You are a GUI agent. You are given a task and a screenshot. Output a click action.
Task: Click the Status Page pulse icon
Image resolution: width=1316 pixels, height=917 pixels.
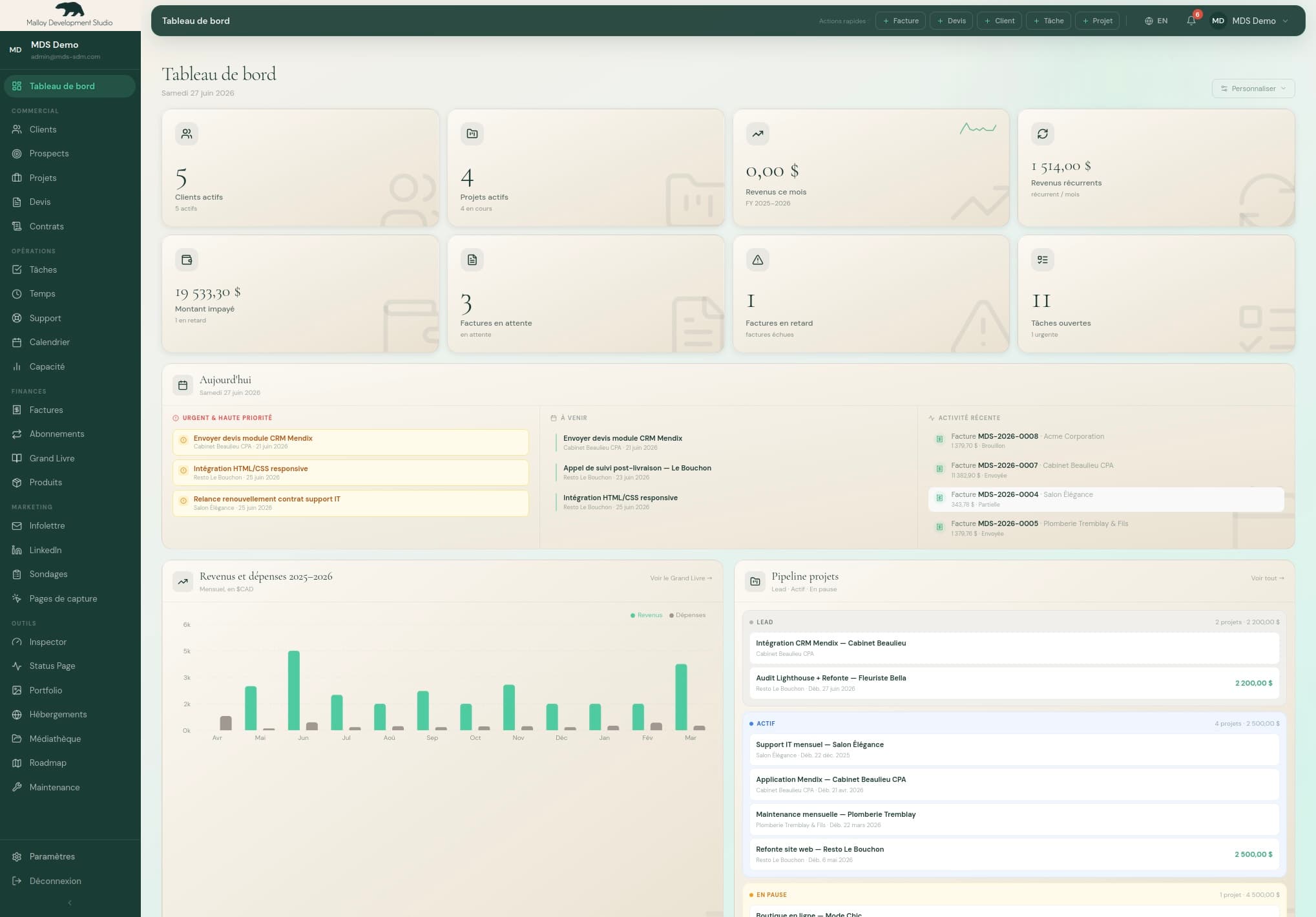[17, 666]
